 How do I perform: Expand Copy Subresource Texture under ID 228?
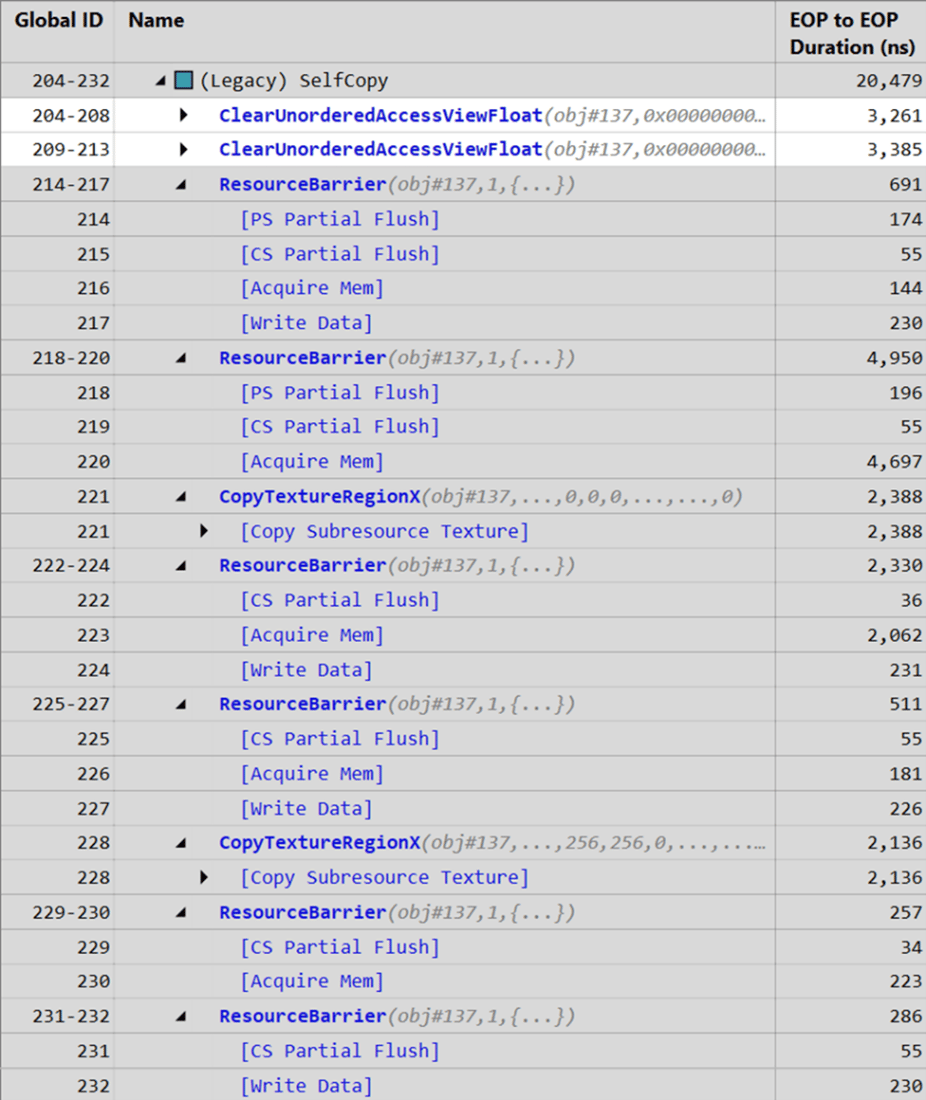203,877
